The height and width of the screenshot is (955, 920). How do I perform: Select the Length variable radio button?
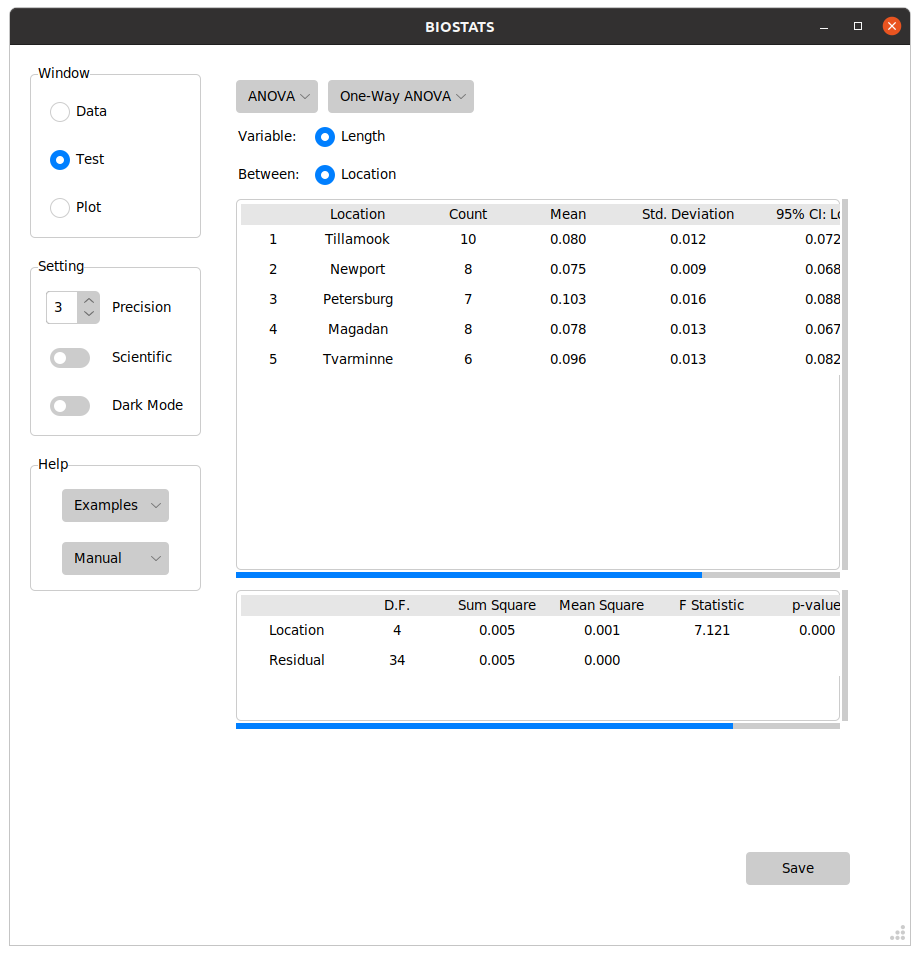[x=325, y=137]
